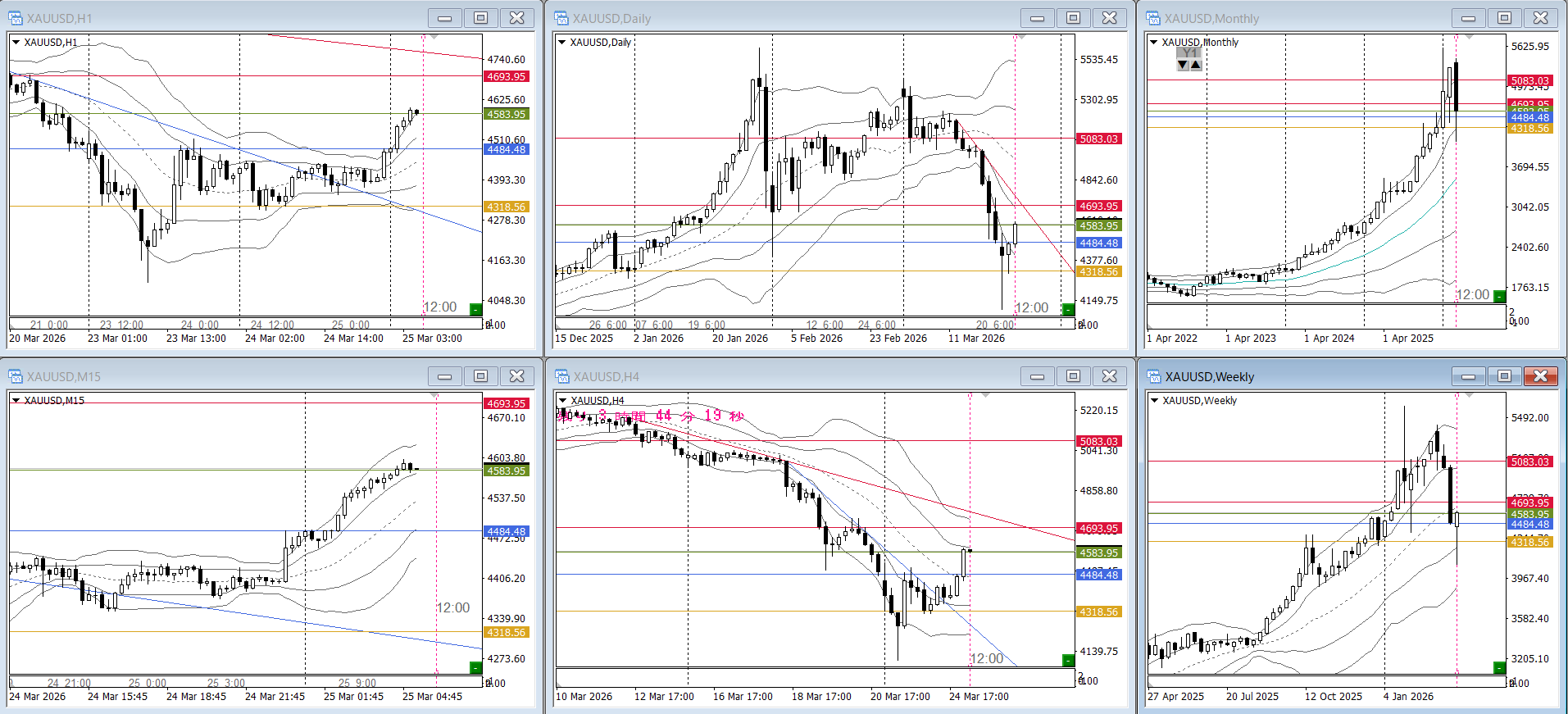Screen dimensions: 1568x714
Task: Toggle the green minus box in H1 chart
Action: (475, 309)
